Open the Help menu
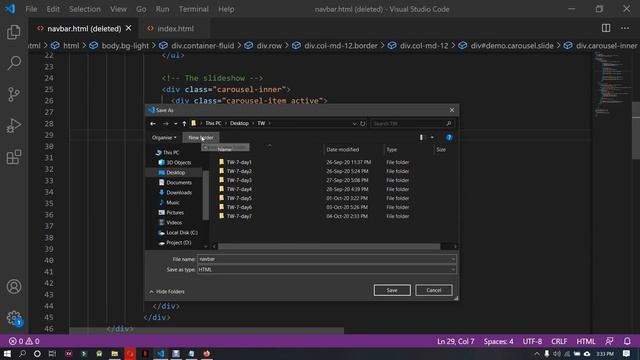Image resolution: width=640 pixels, height=360 pixels. (x=226, y=9)
